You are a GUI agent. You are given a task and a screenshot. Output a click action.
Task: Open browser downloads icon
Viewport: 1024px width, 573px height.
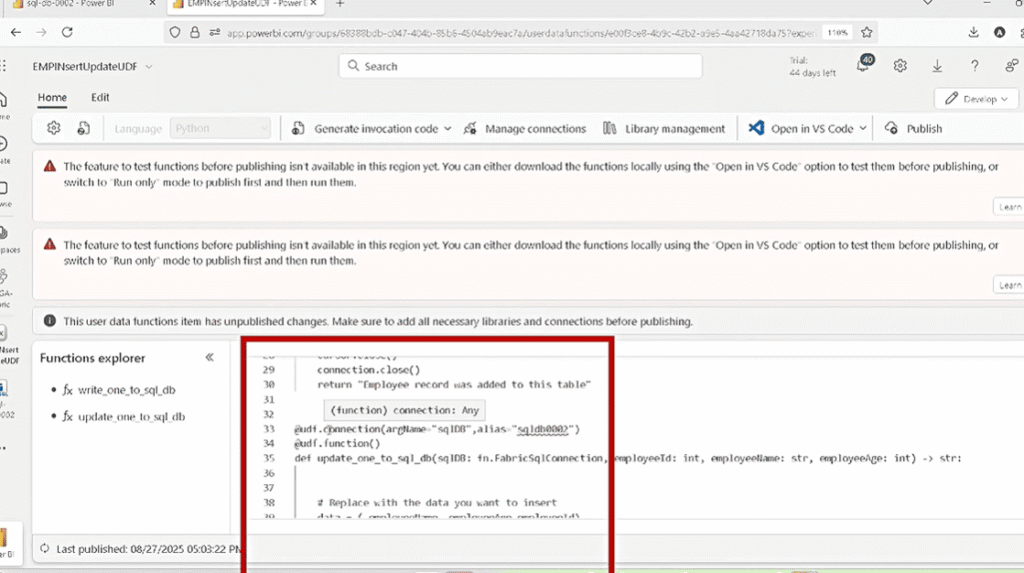[973, 32]
